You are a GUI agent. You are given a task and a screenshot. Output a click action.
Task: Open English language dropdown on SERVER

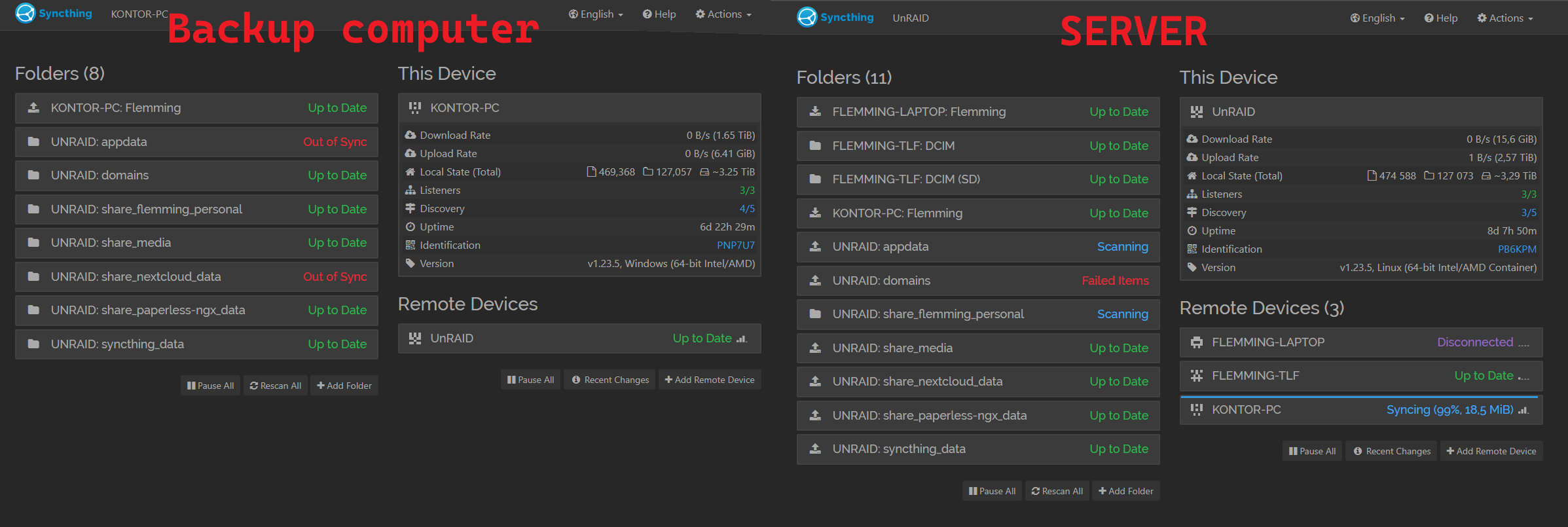[x=1377, y=18]
